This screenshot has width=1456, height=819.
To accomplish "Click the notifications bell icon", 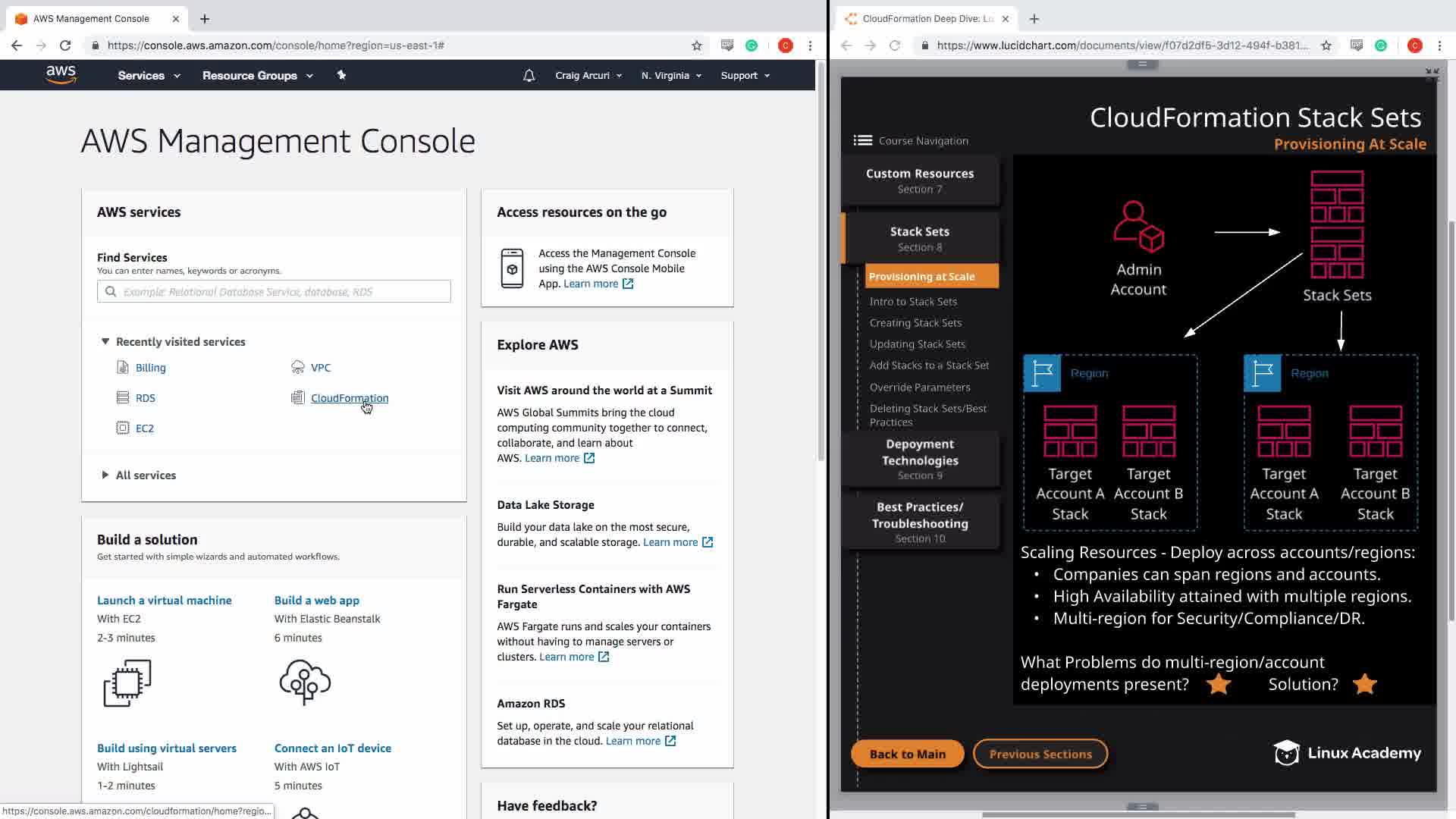I will 529,75.
